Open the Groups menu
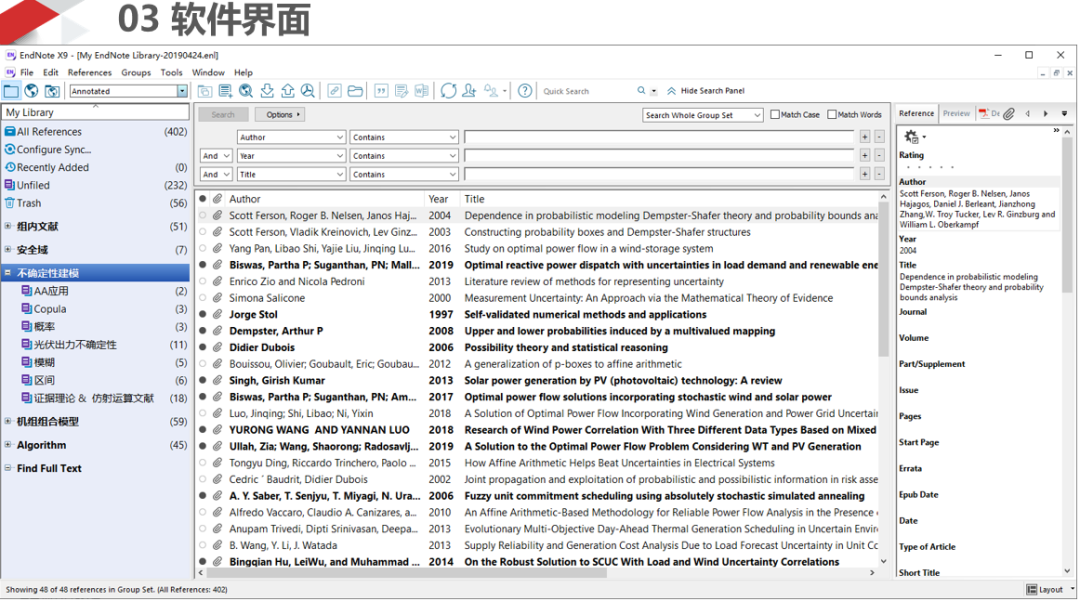The image size is (1080, 601). point(136,72)
